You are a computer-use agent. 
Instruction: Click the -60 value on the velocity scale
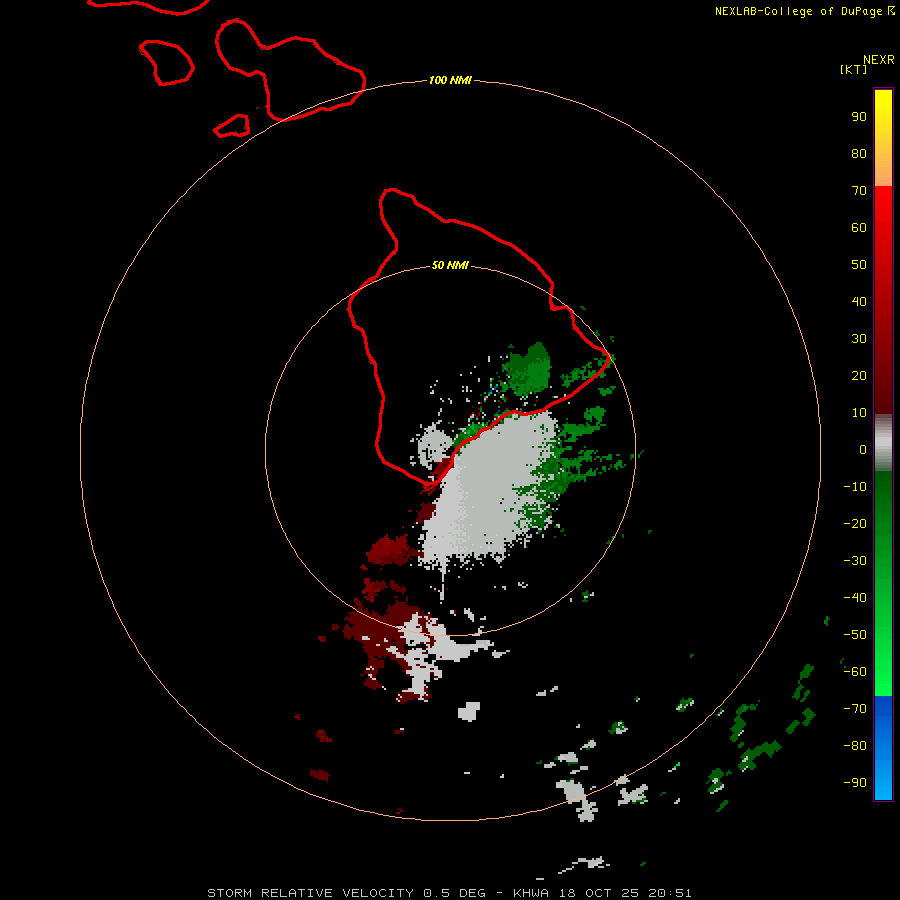point(855,672)
